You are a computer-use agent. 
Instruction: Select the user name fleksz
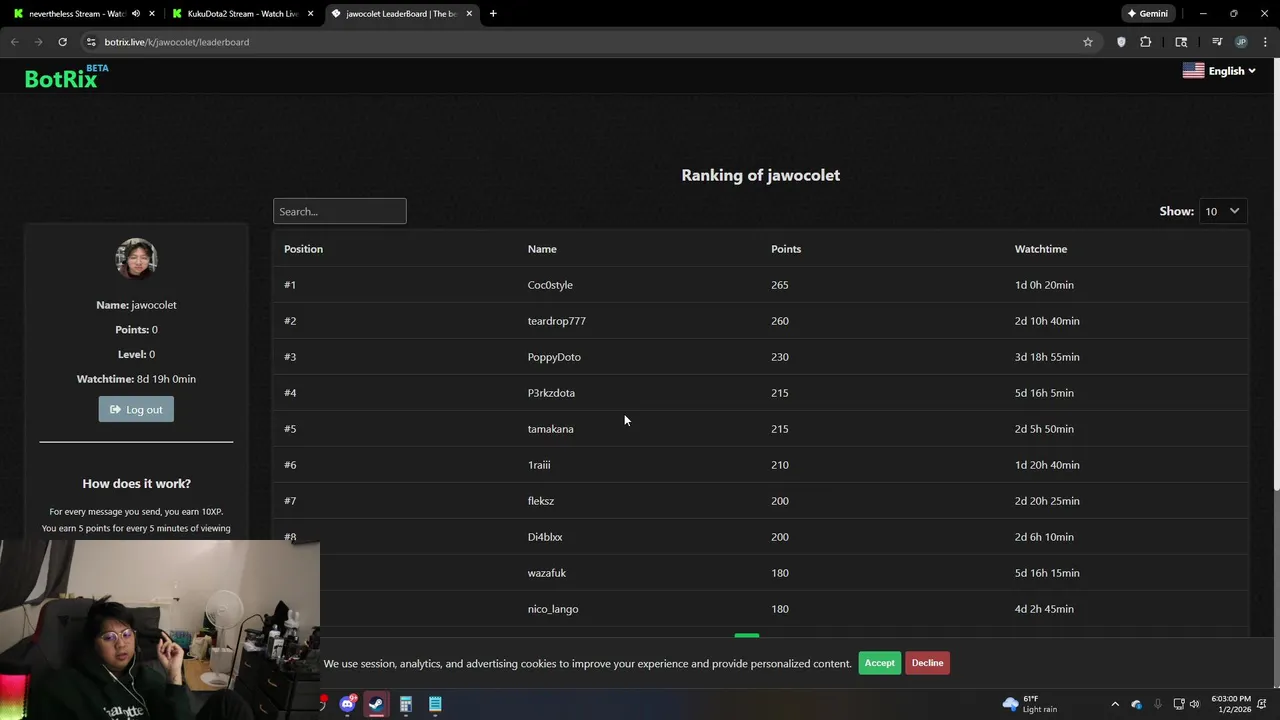[x=541, y=501]
